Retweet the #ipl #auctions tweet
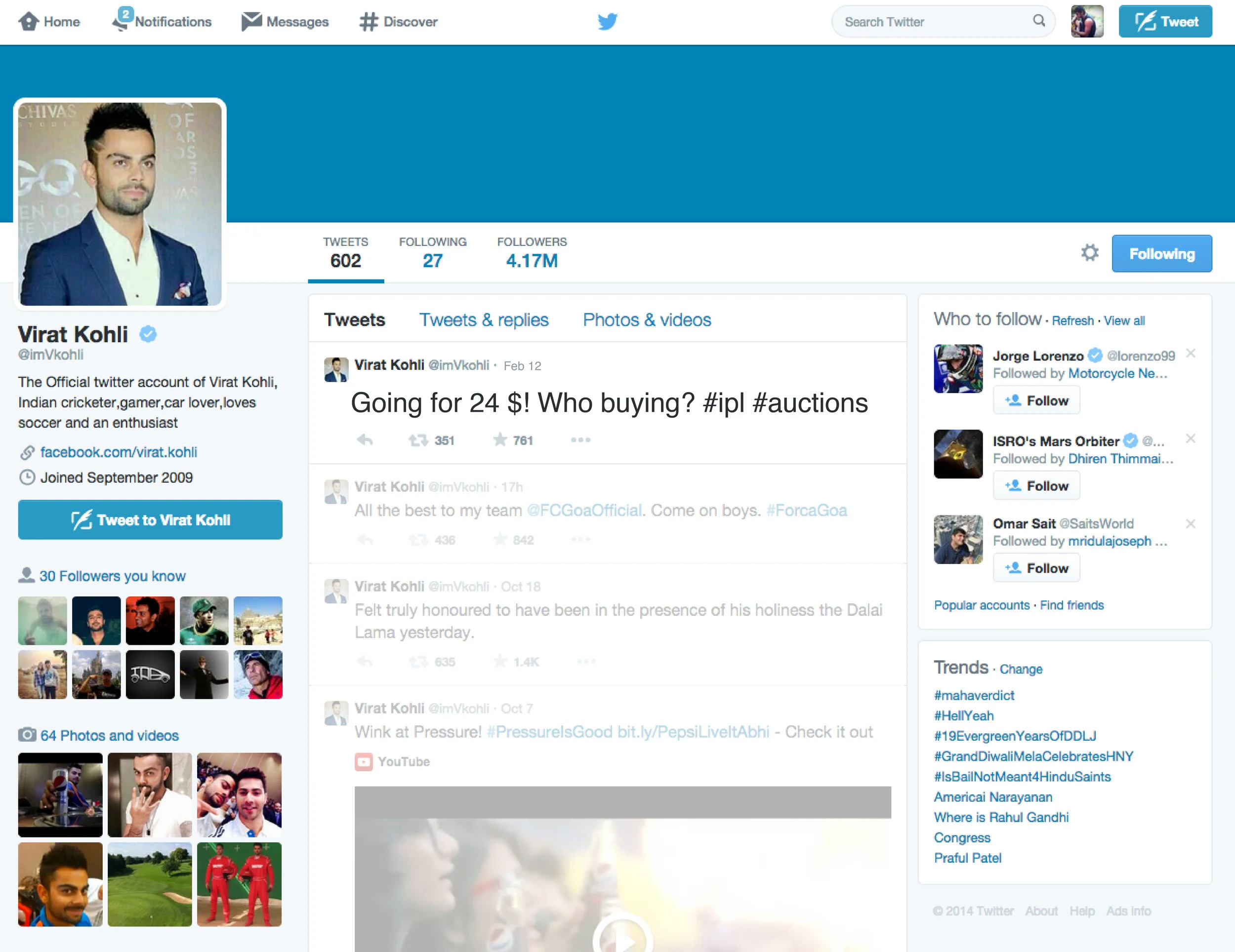 (x=418, y=440)
